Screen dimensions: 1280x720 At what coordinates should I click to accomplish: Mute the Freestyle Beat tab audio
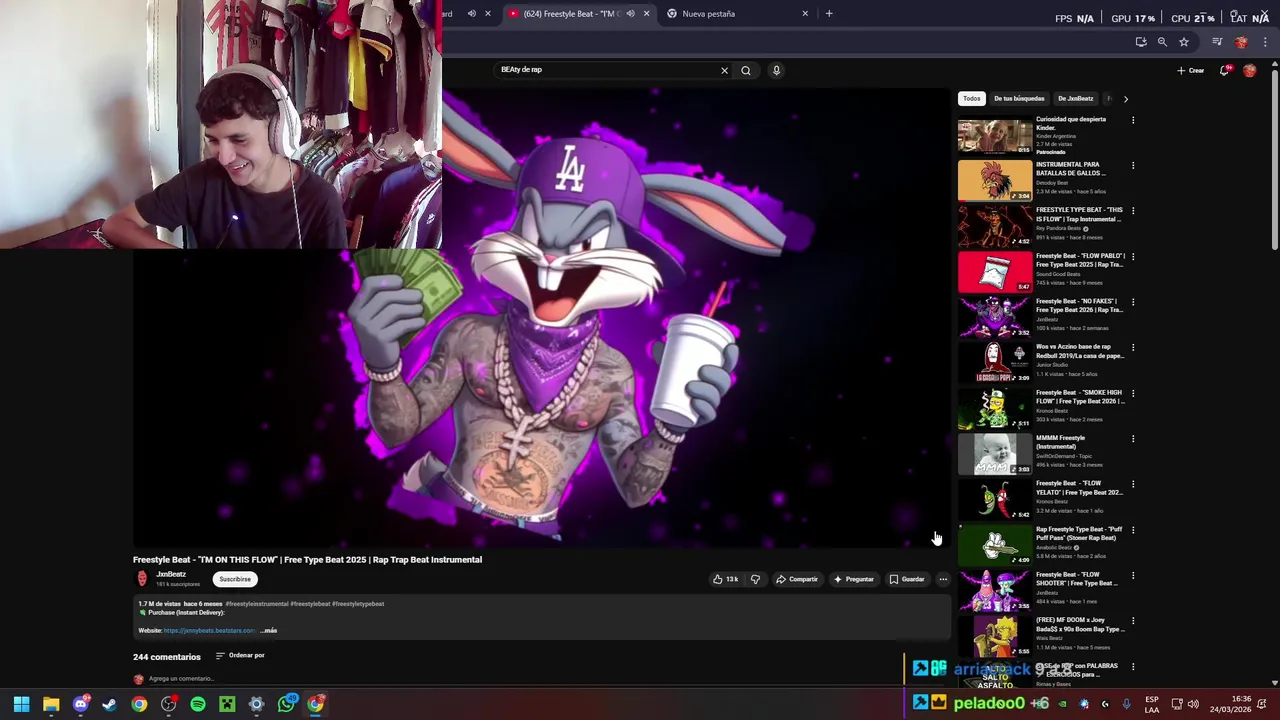point(630,14)
